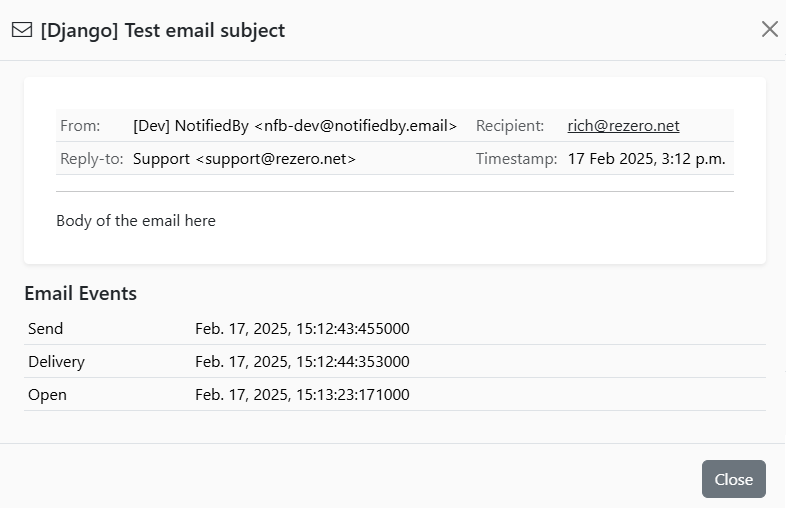Select the Open event label
Image resolution: width=786 pixels, height=508 pixels.
tap(47, 395)
